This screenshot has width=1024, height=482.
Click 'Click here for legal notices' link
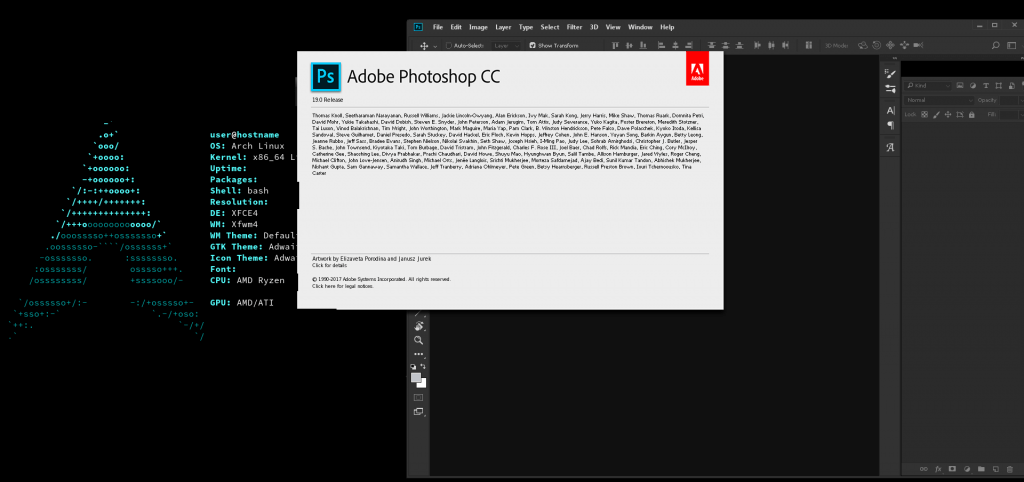[343, 286]
